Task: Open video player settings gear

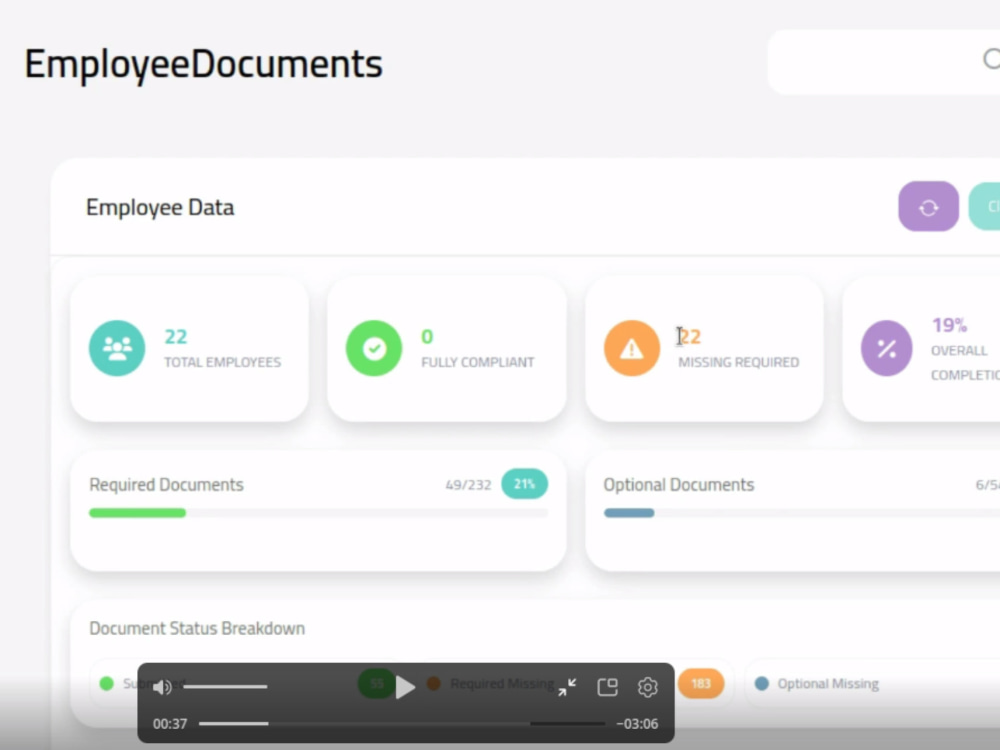Action: [x=647, y=687]
